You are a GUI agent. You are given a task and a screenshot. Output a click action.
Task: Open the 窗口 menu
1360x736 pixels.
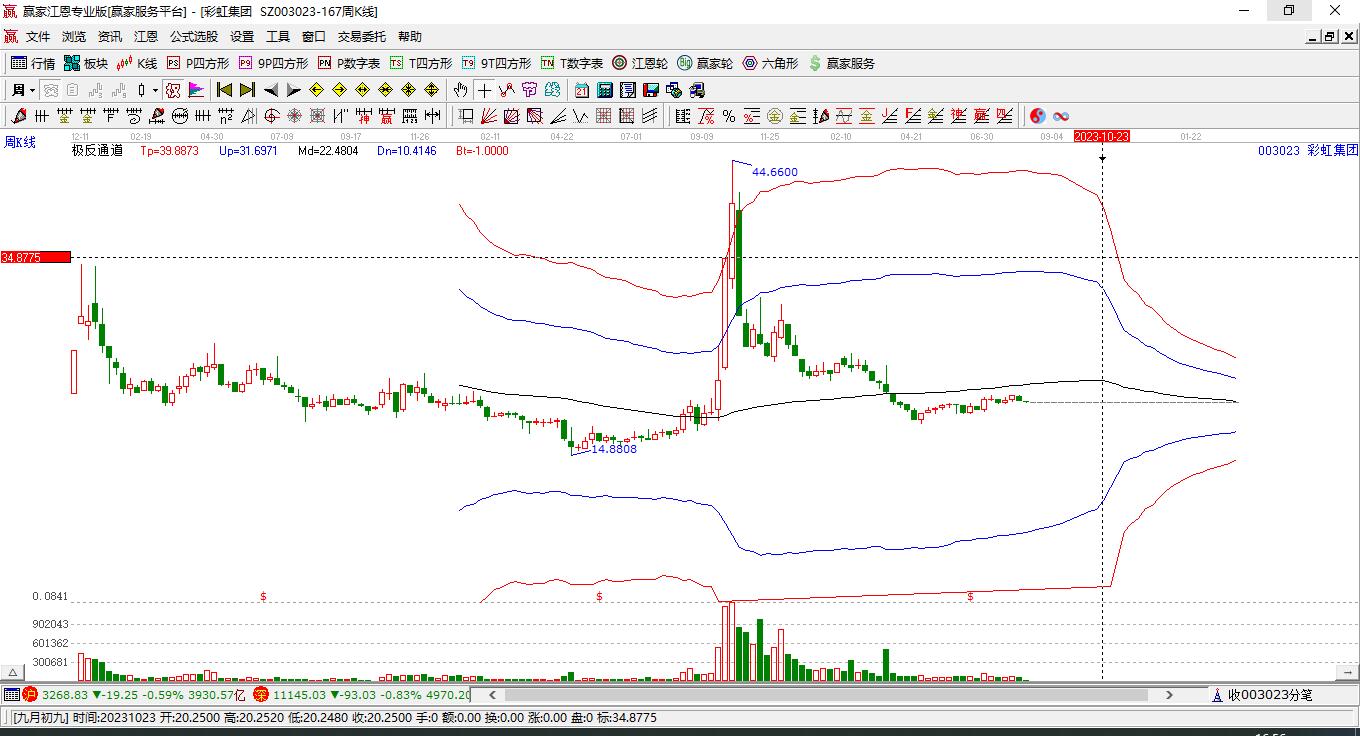pyautogui.click(x=314, y=37)
